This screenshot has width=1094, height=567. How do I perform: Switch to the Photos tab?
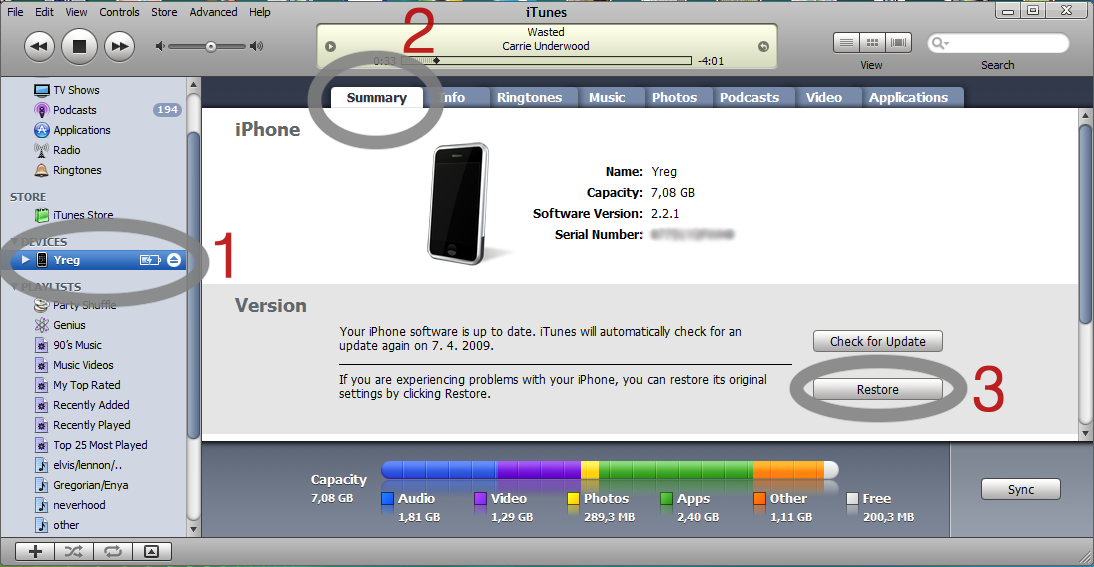(675, 98)
